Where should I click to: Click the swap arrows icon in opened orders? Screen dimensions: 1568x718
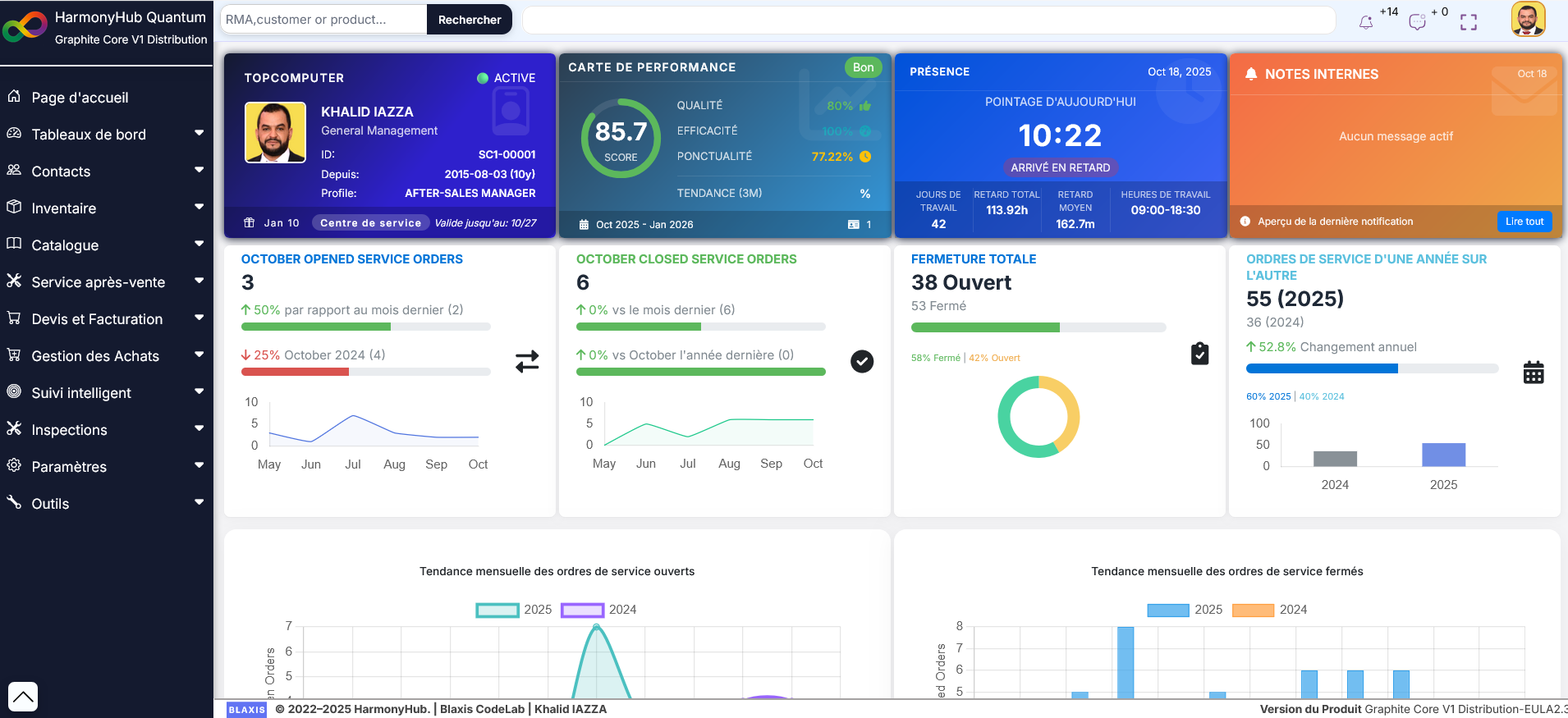pos(527,361)
